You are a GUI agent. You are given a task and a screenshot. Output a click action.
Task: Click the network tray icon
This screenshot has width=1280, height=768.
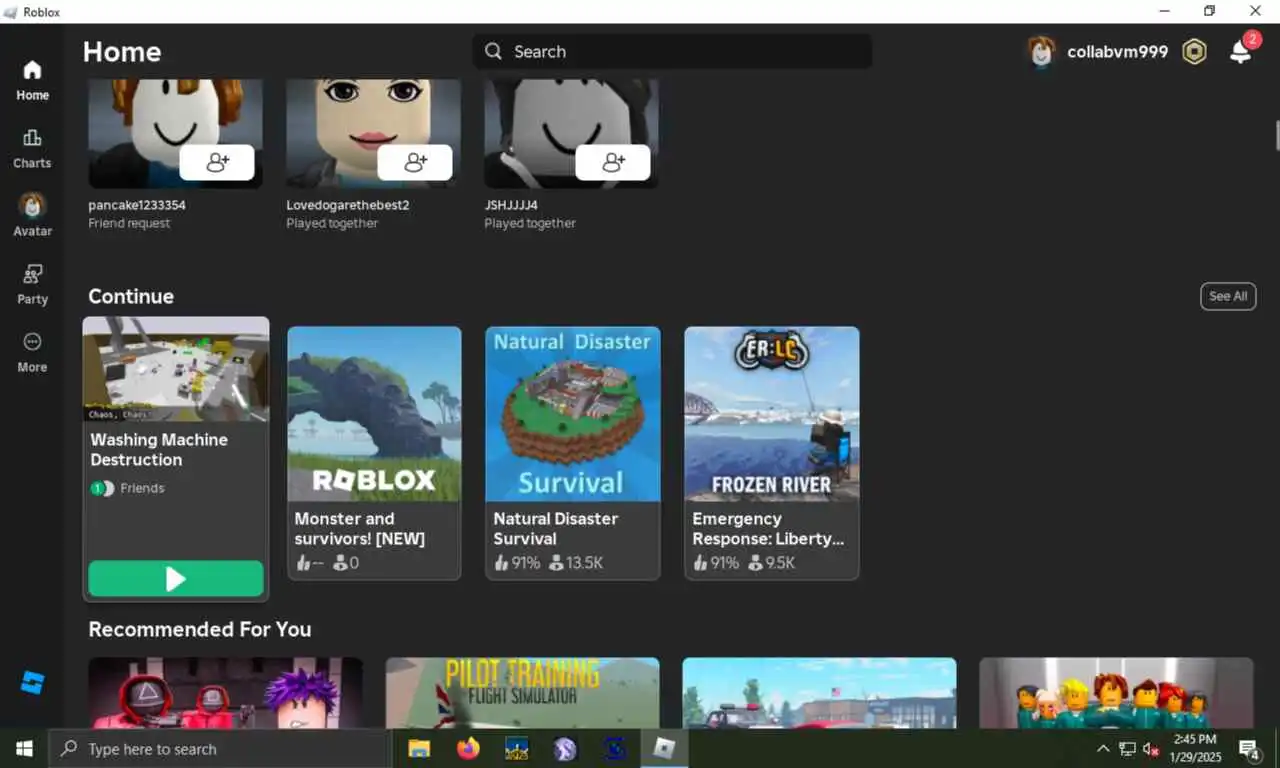[x=1127, y=749]
